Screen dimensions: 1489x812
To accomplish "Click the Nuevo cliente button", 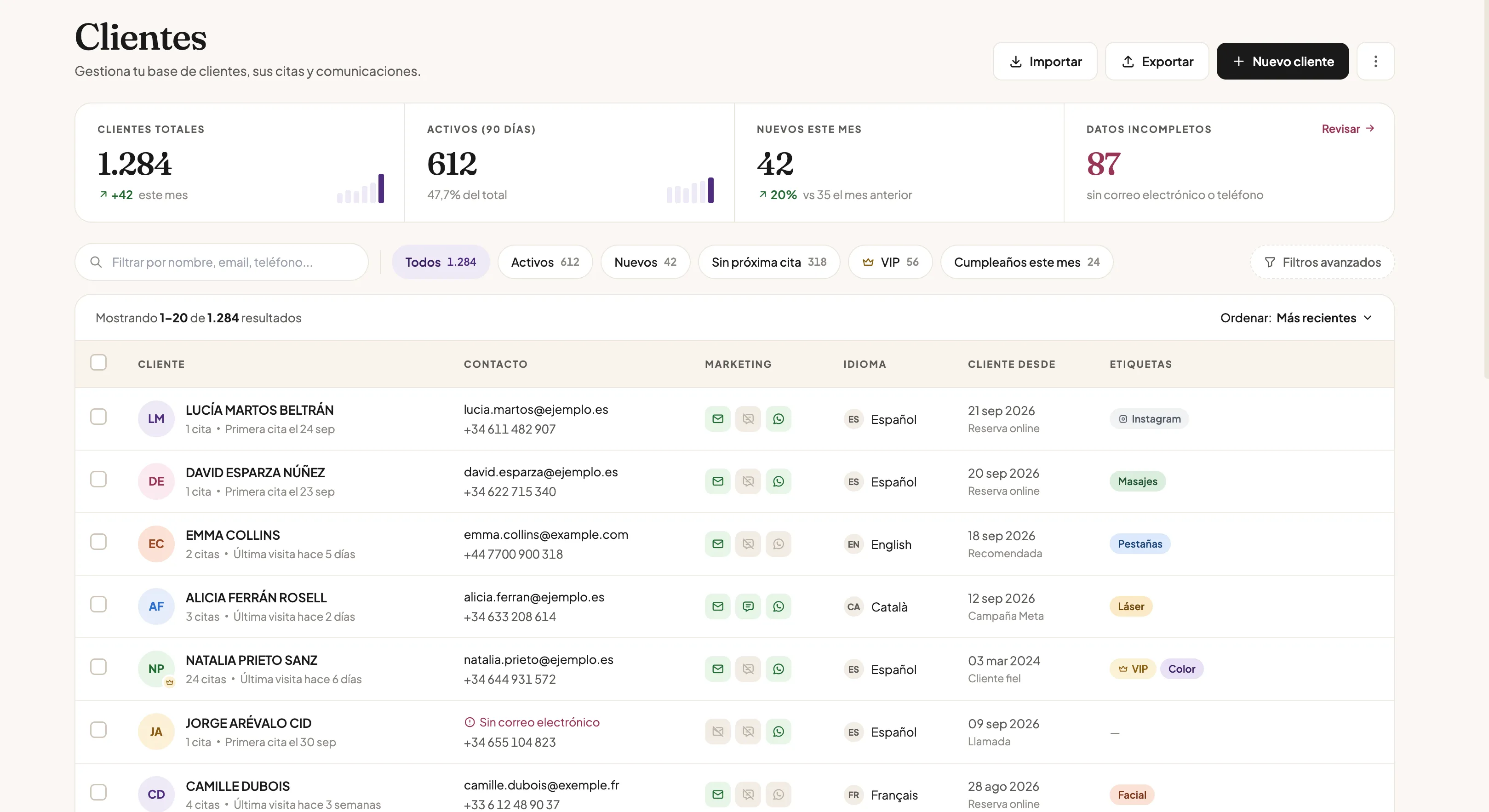I will (1282, 61).
